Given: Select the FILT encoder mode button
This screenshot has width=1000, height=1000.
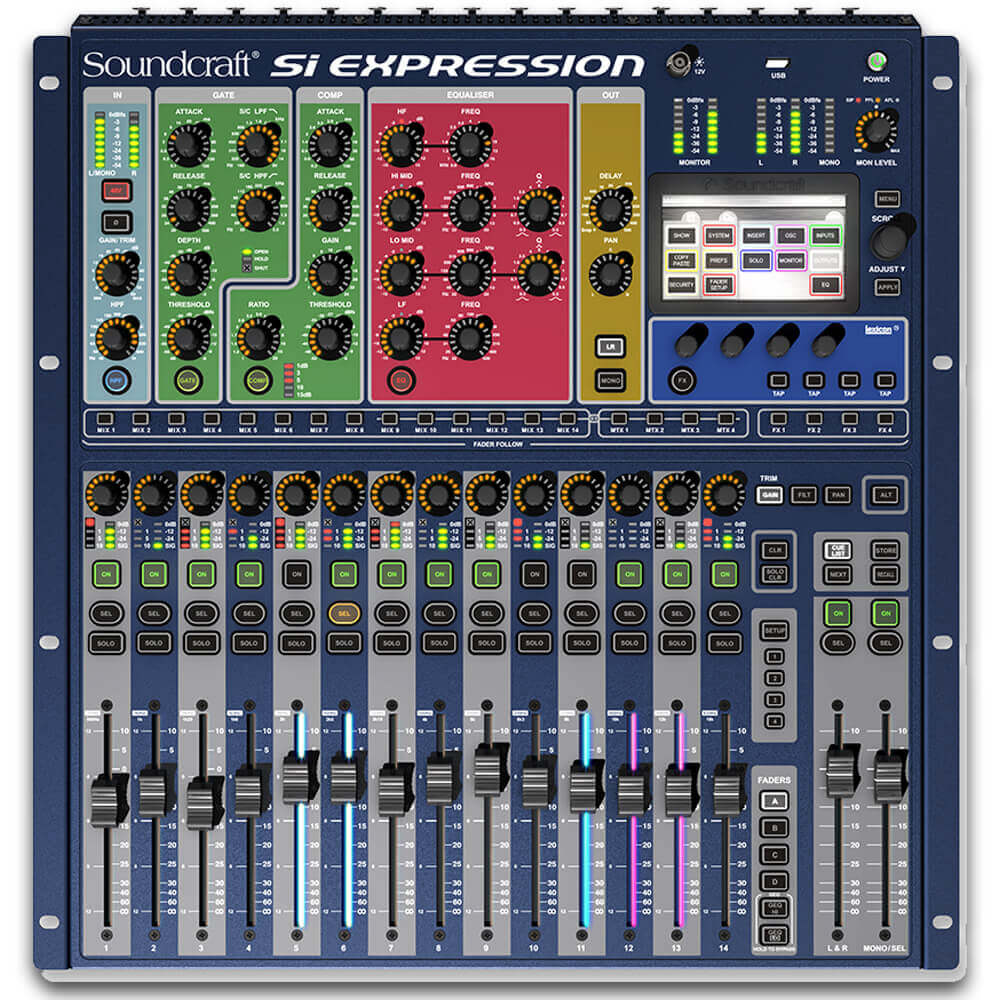Looking at the screenshot, I should 804,495.
